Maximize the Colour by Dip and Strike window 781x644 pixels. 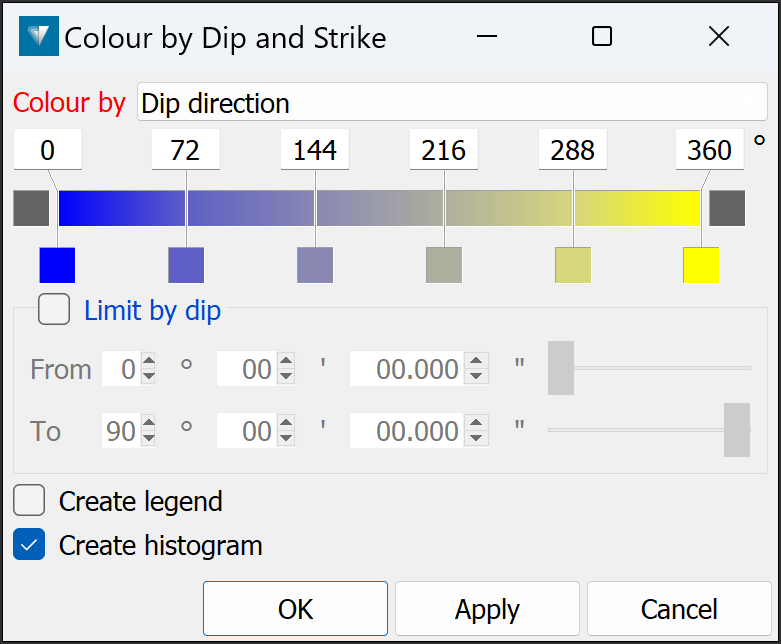pos(602,37)
